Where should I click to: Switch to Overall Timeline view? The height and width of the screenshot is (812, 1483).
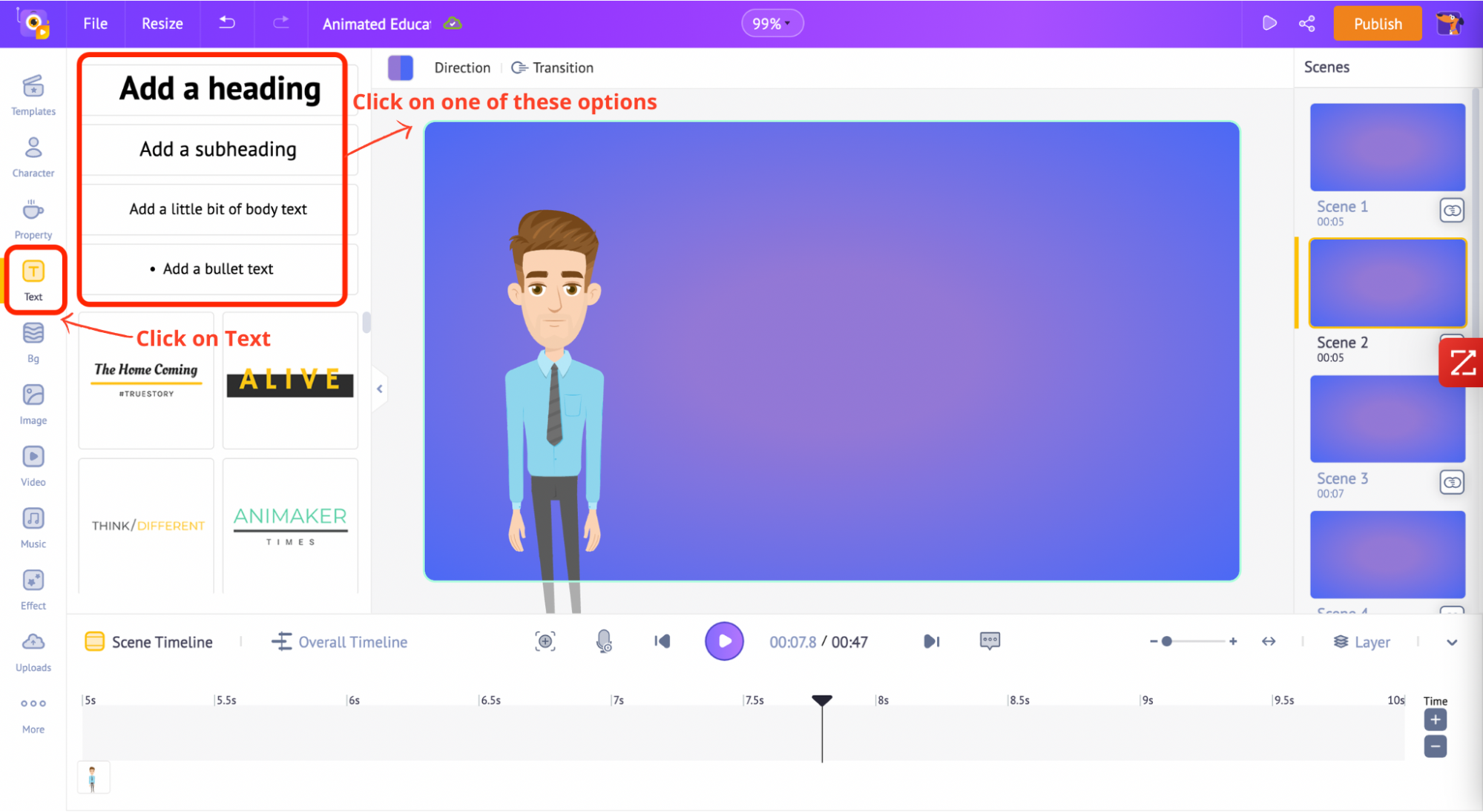tap(340, 641)
